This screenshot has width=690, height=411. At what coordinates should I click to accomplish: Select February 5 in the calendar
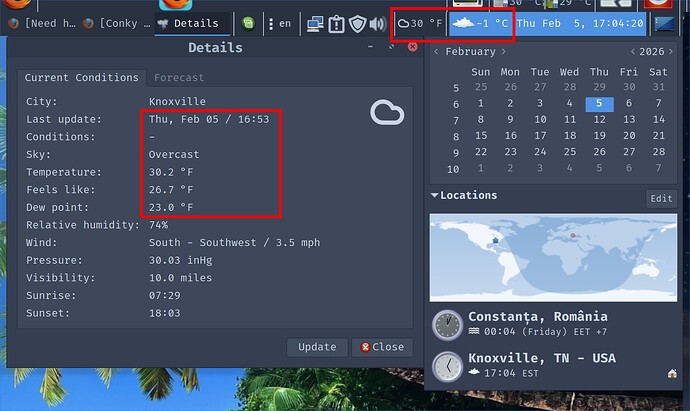click(x=599, y=103)
